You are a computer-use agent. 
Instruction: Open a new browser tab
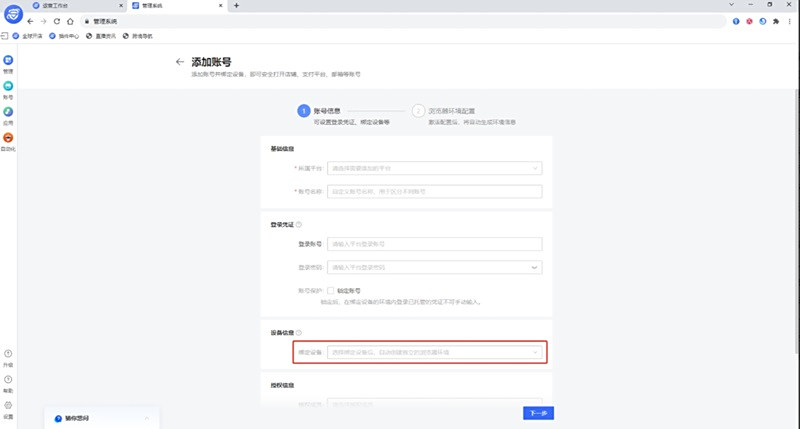[236, 6]
